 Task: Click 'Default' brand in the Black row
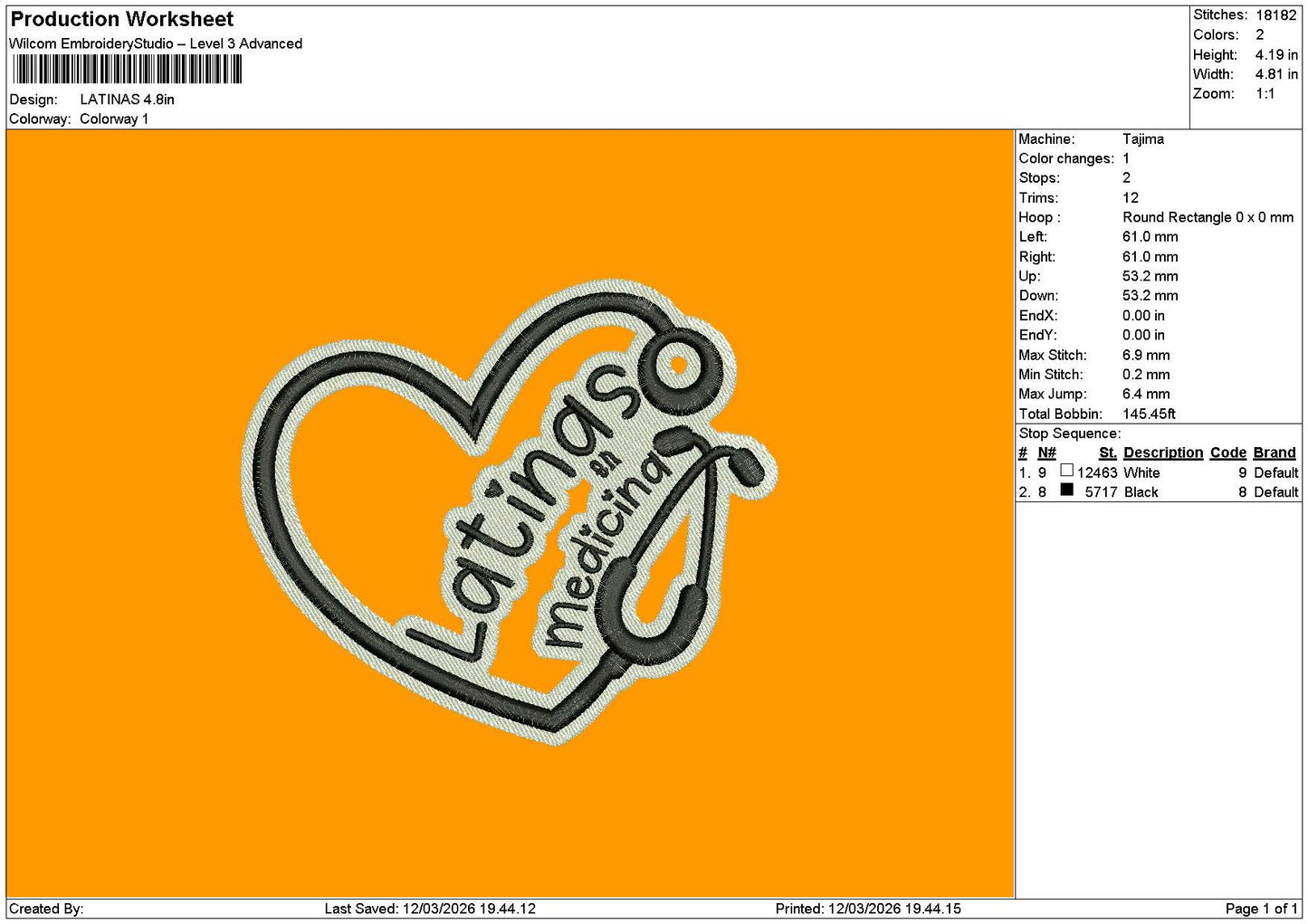pyautogui.click(x=1276, y=492)
